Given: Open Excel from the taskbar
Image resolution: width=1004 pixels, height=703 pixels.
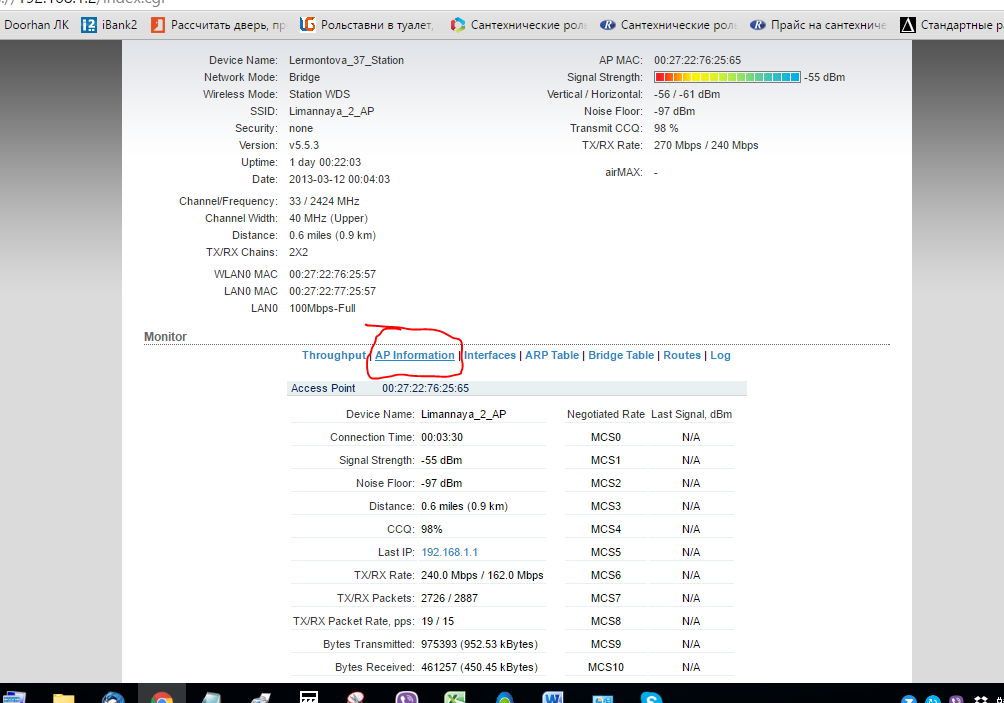Looking at the screenshot, I should tap(455, 697).
